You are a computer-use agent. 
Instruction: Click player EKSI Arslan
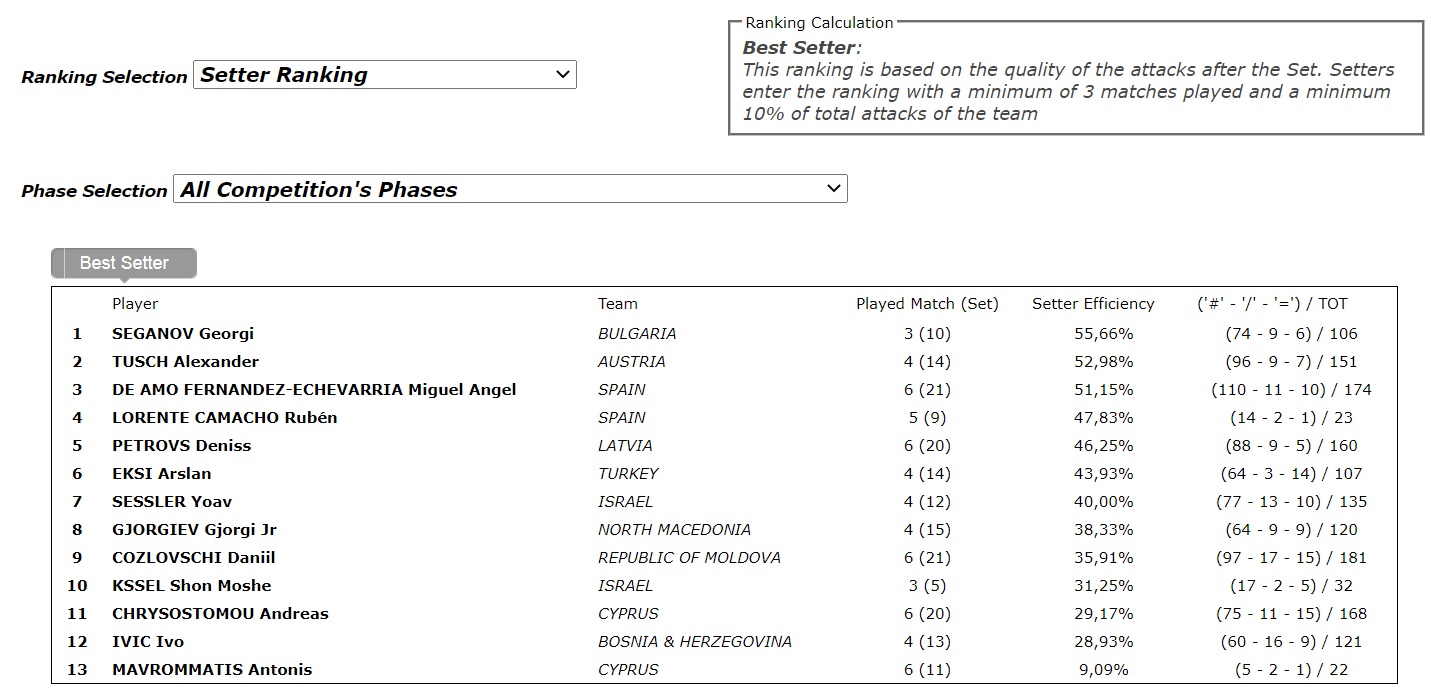tap(161, 474)
